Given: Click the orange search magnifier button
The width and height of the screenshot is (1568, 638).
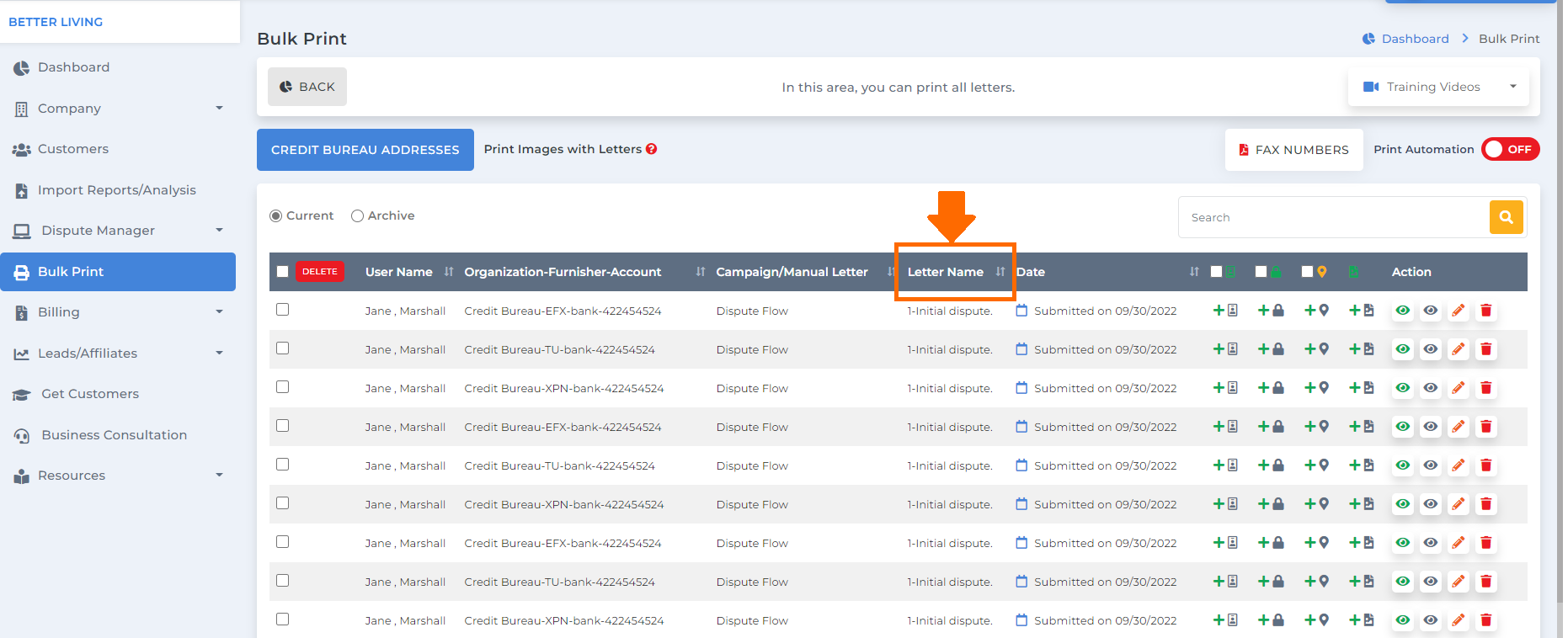Looking at the screenshot, I should point(1507,217).
